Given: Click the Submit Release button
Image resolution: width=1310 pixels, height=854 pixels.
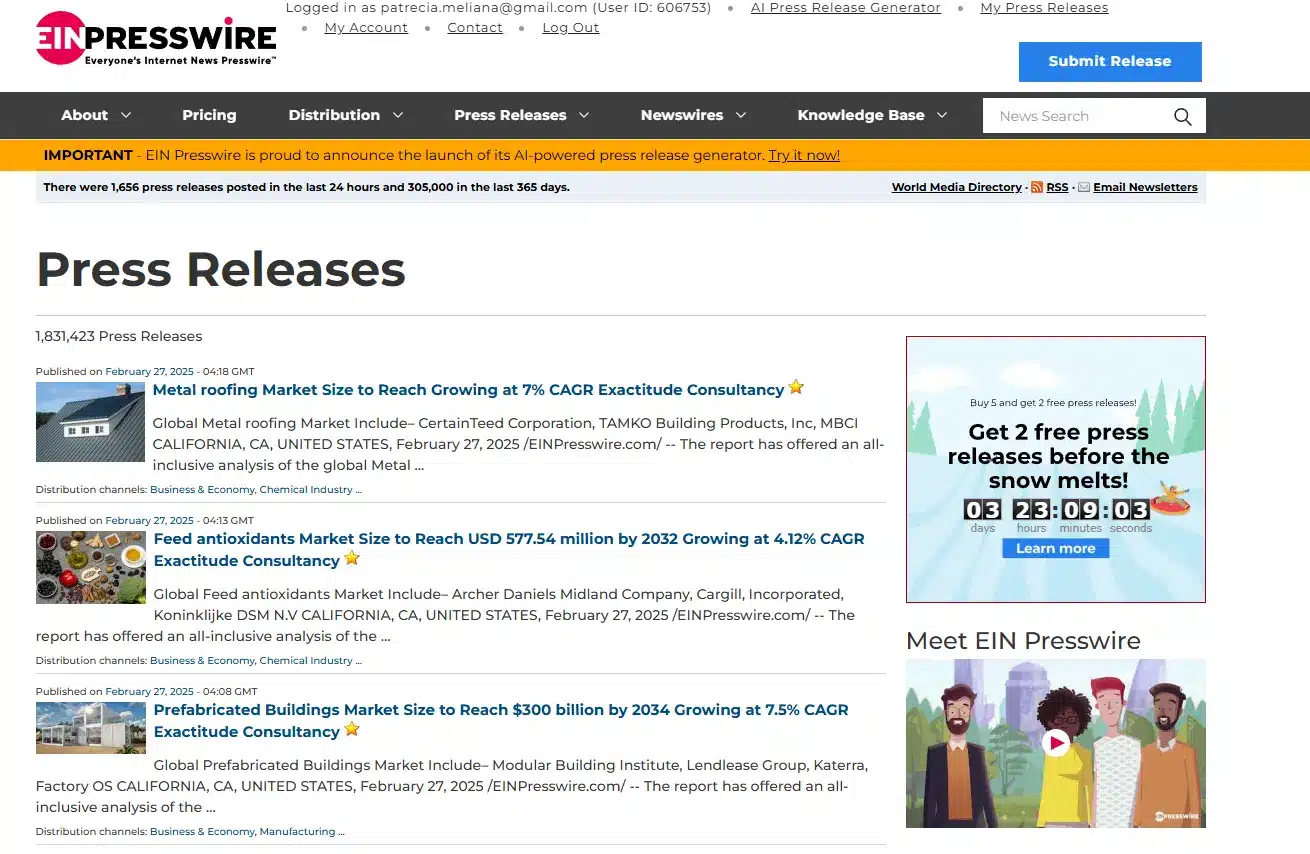Looking at the screenshot, I should (1110, 61).
